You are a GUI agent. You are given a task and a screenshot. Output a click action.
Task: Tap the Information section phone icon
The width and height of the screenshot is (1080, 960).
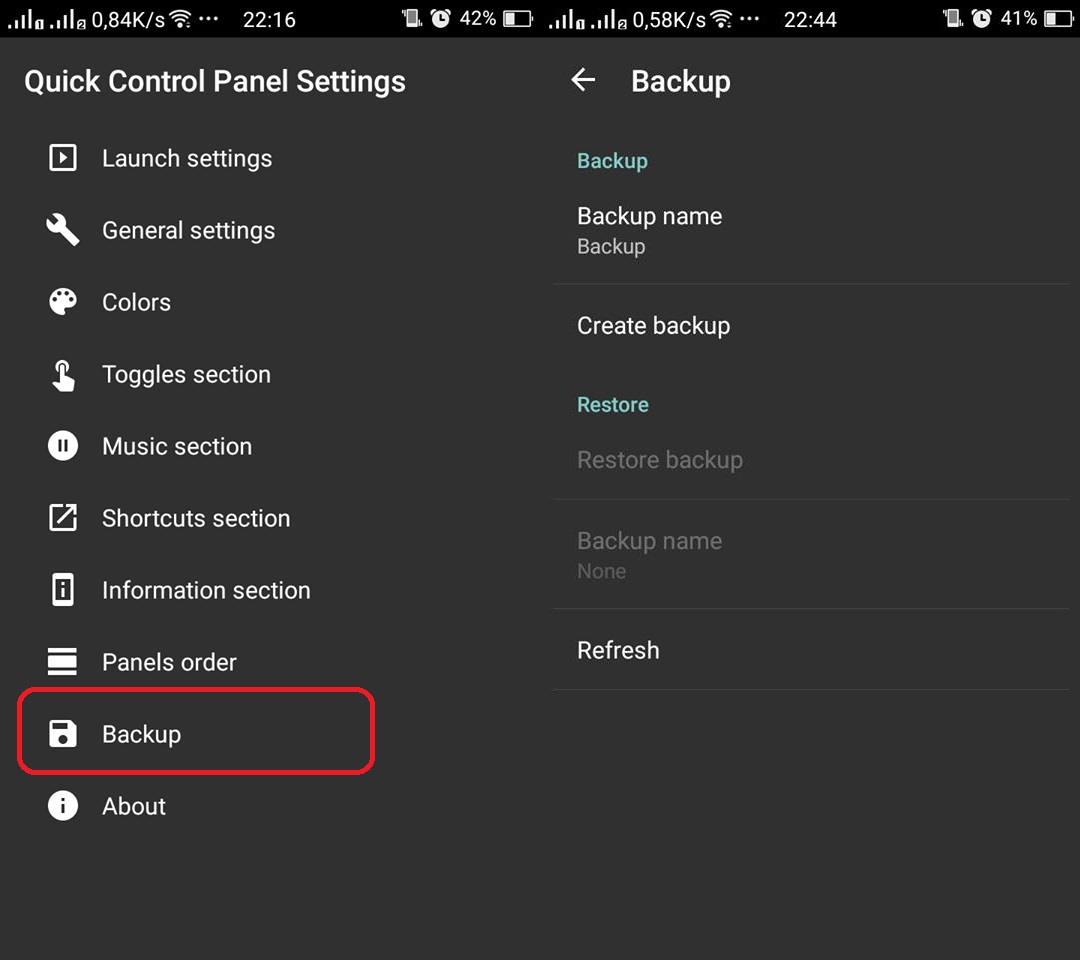63,590
